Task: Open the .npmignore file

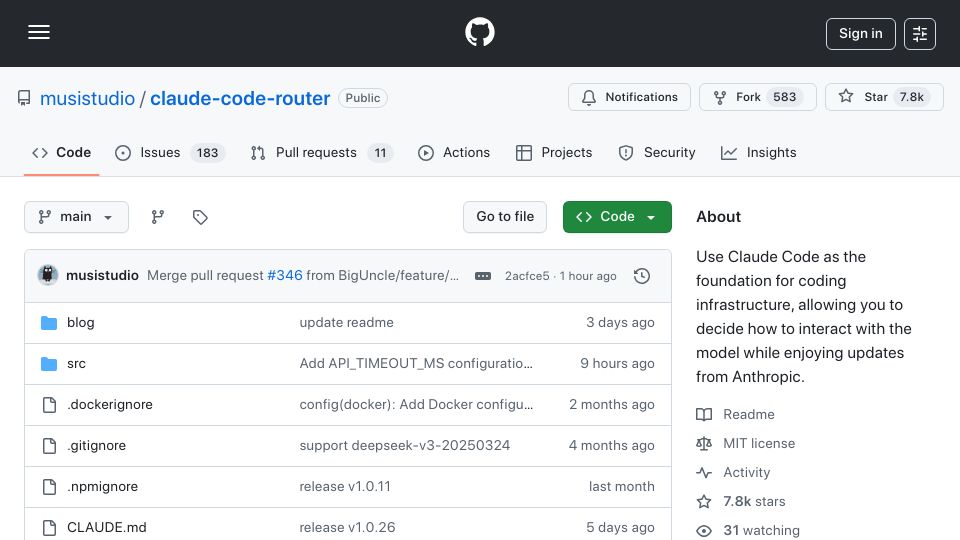Action: pos(102,487)
